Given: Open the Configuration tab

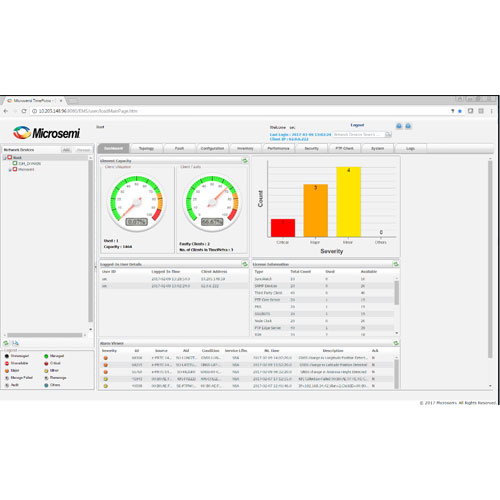Looking at the screenshot, I should click(212, 148).
